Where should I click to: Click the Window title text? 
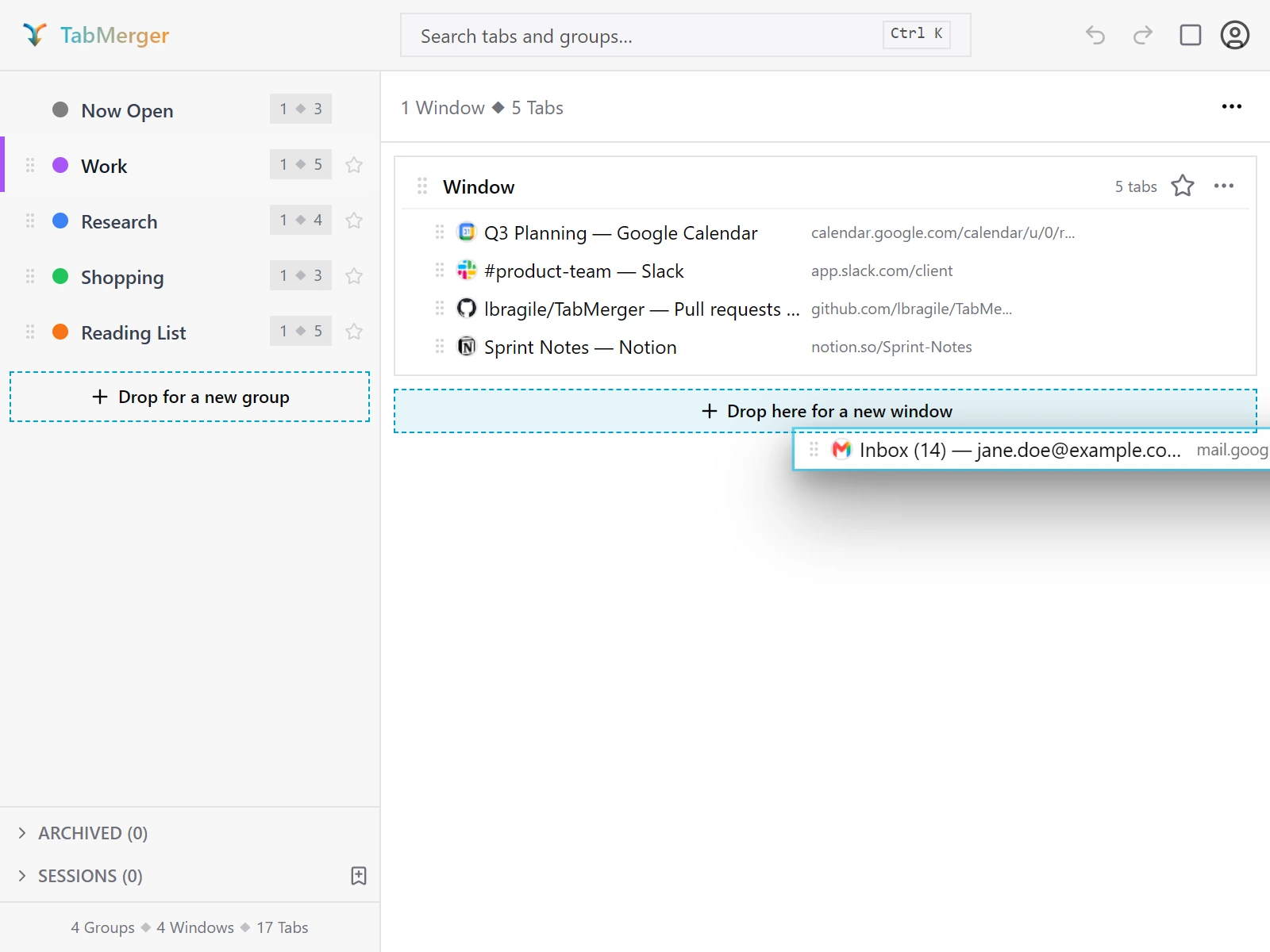click(x=479, y=186)
